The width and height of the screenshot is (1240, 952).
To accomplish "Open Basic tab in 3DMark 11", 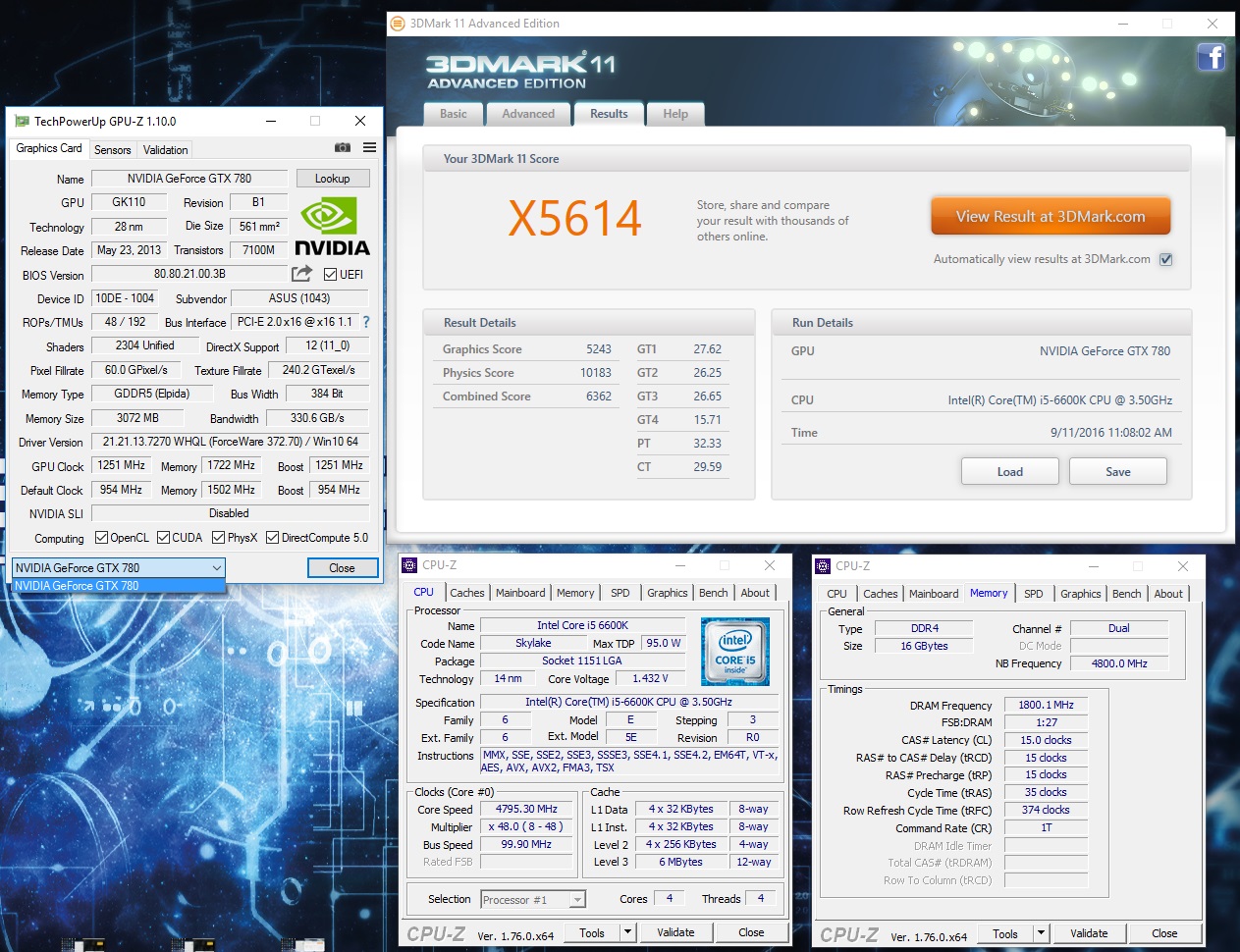I will pyautogui.click(x=454, y=114).
